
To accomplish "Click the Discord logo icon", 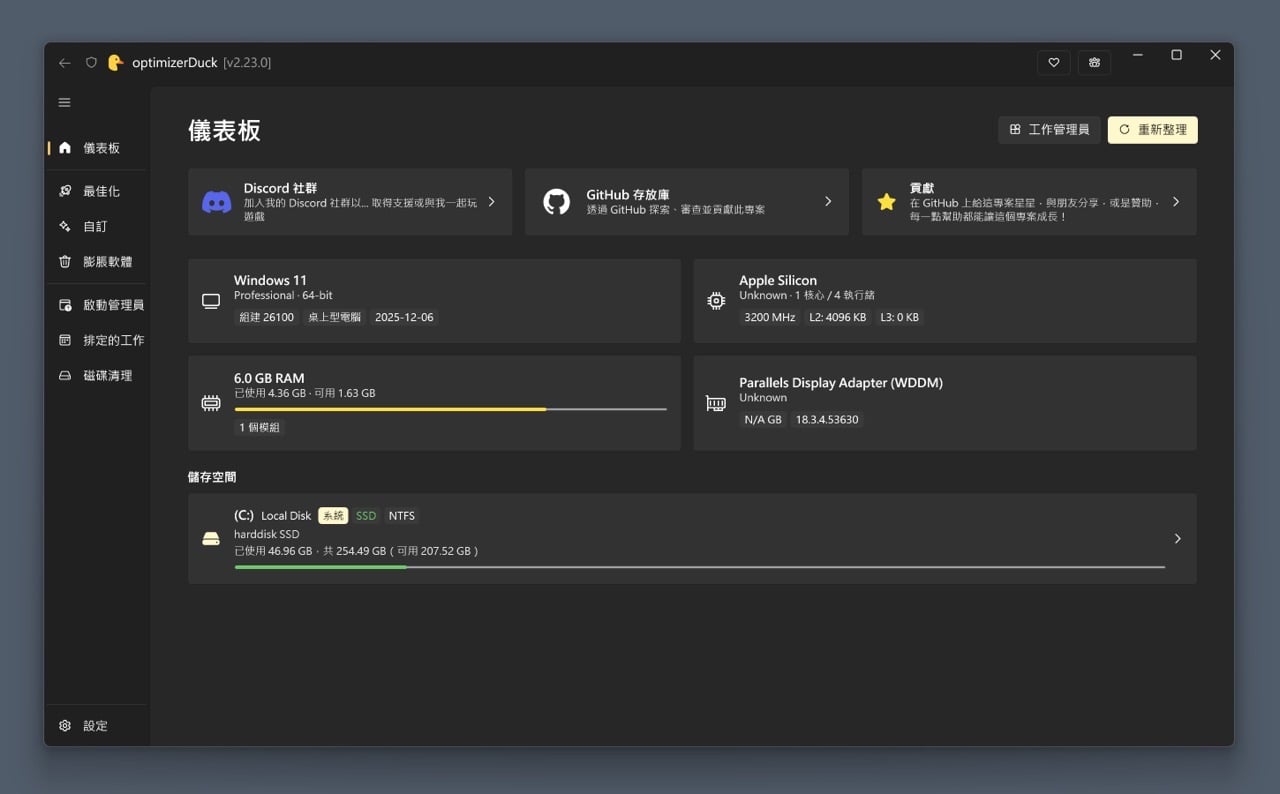I will [x=217, y=202].
